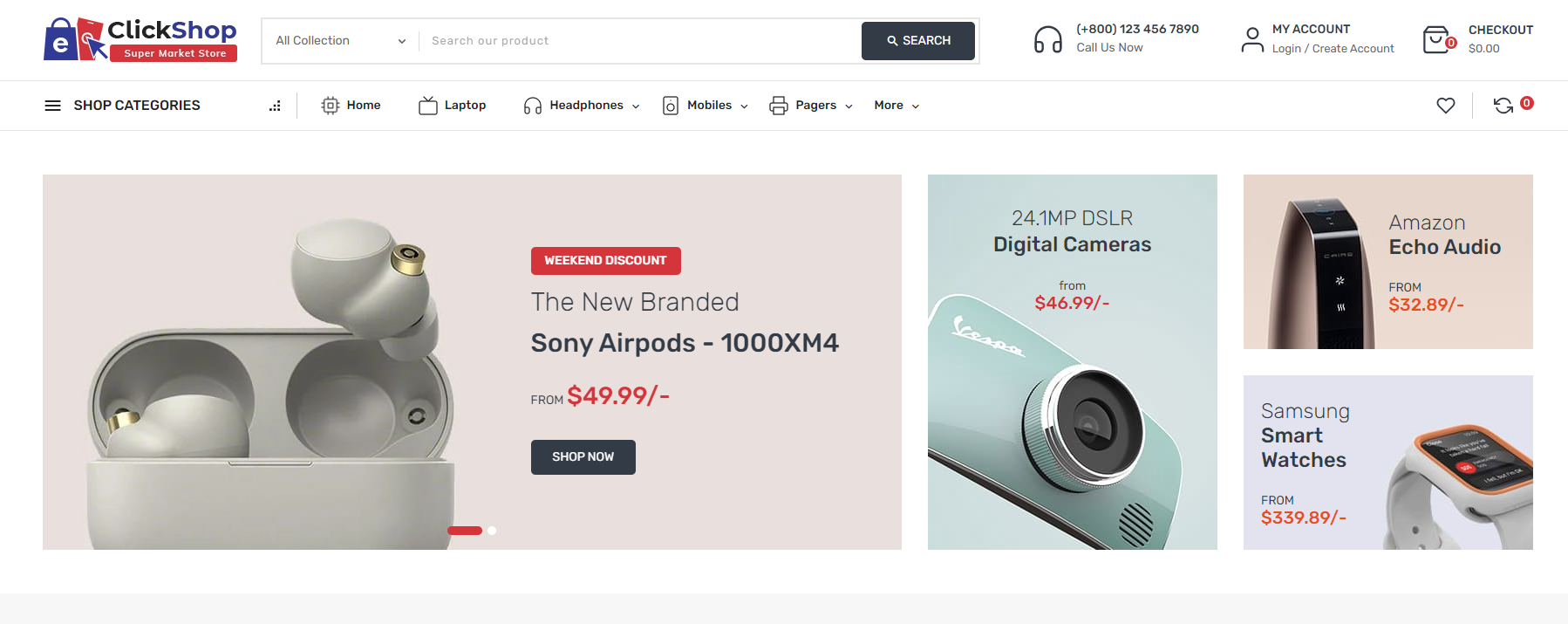Click the SHOP NOW button
1568x624 pixels.
tap(583, 456)
